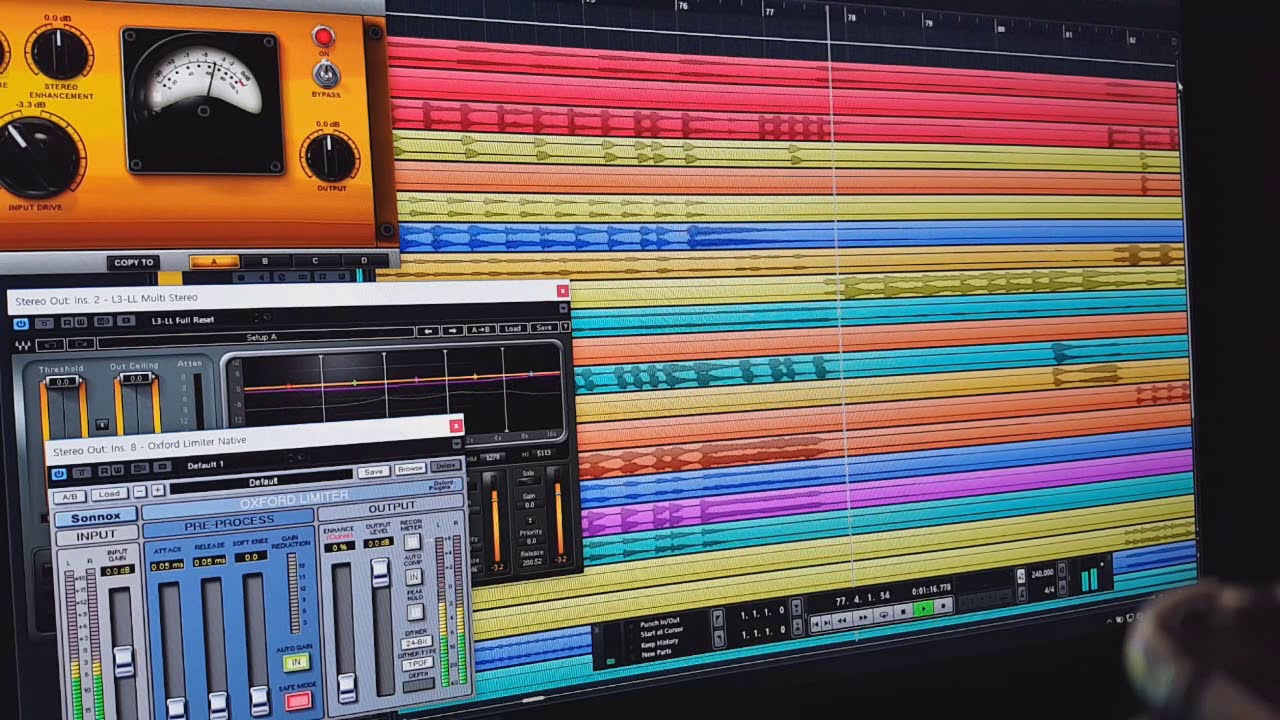This screenshot has height=720, width=1280.
Task: Click the Fast Forward button in transport
Action: (863, 617)
